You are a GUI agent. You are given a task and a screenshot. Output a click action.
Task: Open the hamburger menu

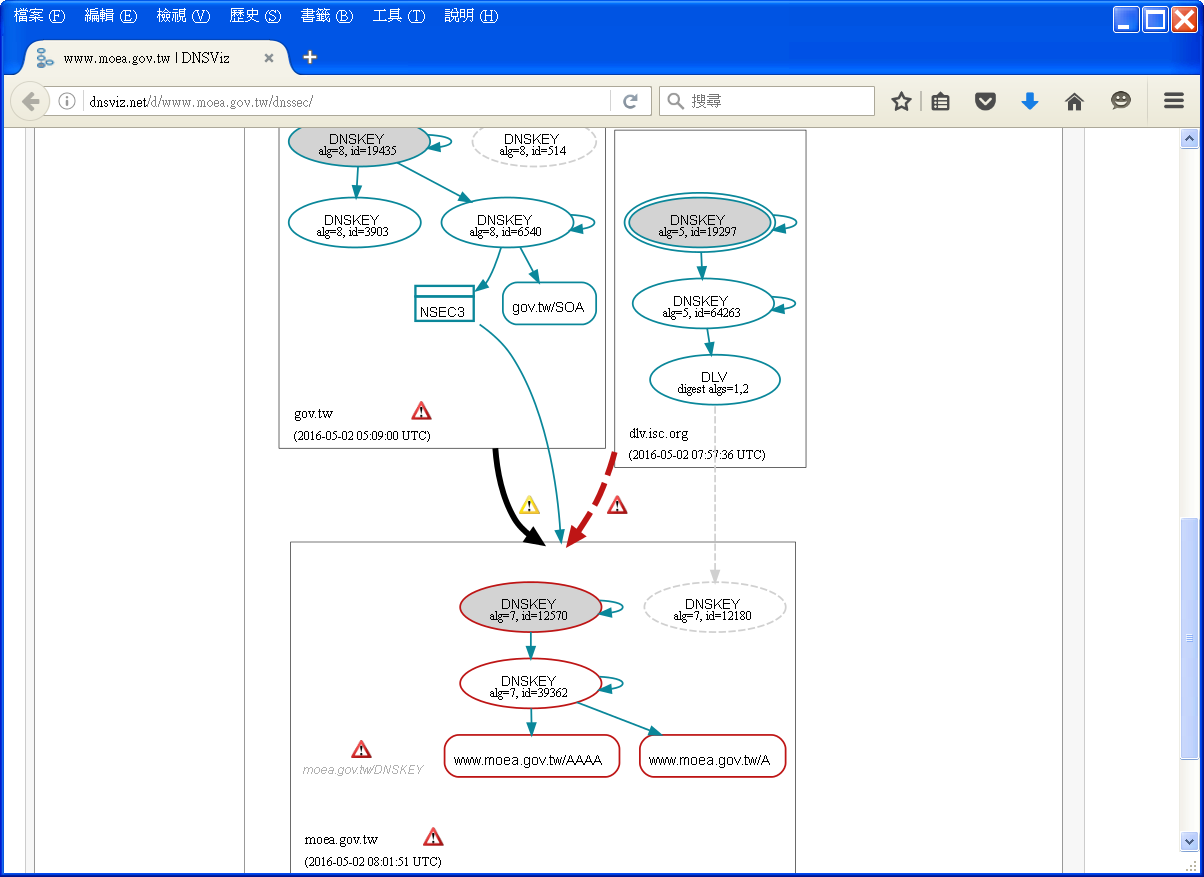(x=1173, y=101)
